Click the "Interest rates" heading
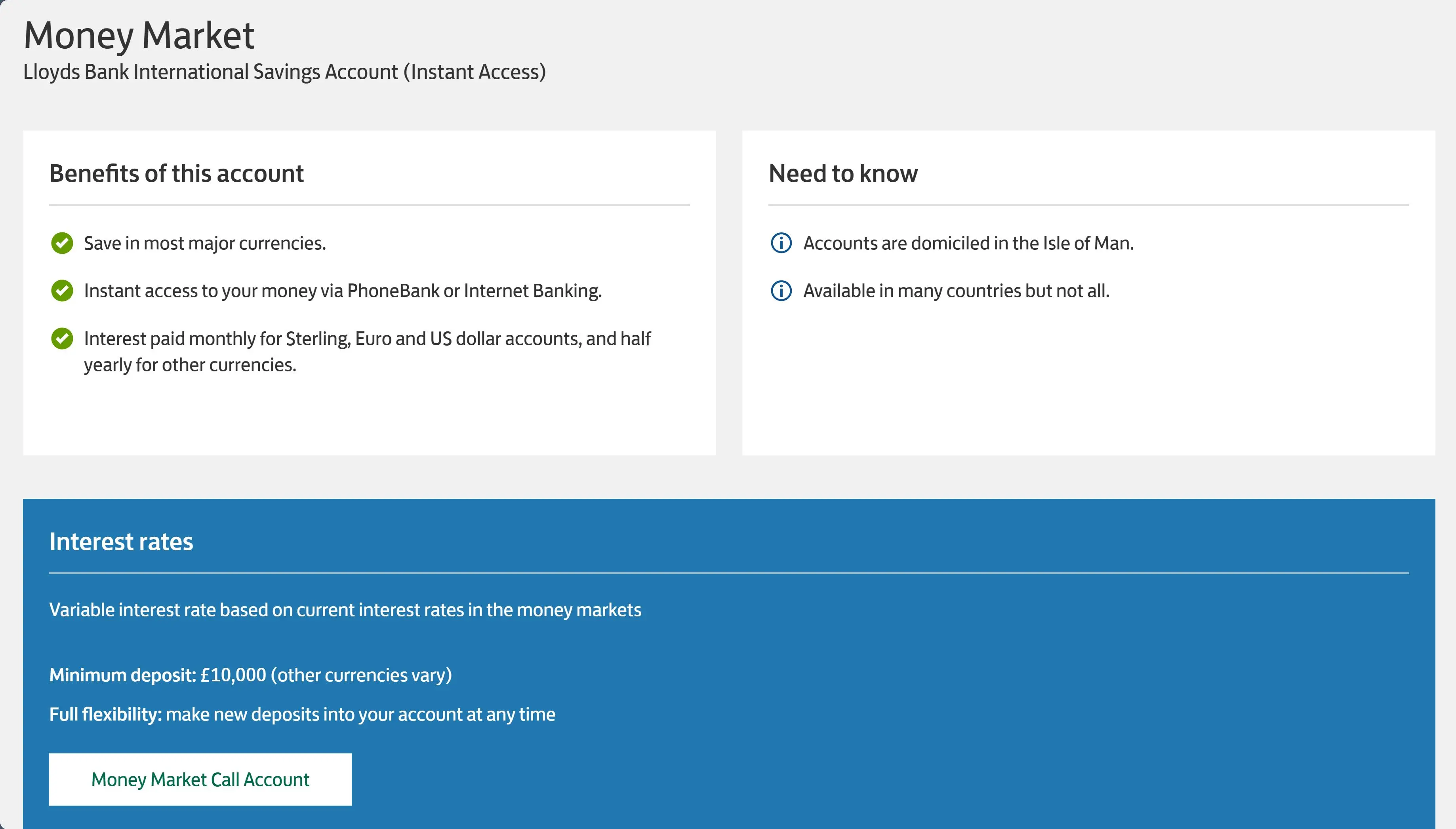 coord(121,542)
